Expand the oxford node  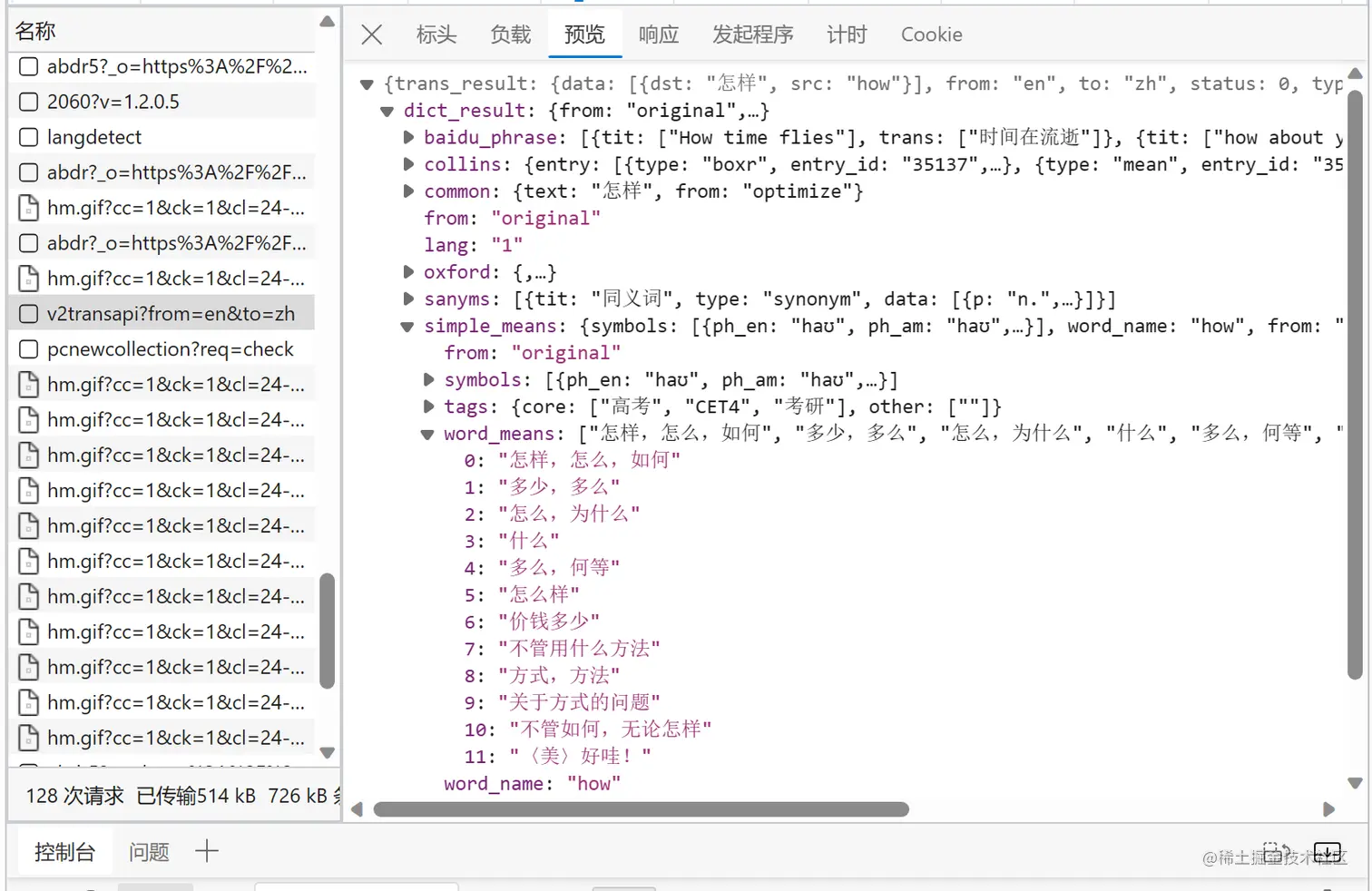pyautogui.click(x=408, y=272)
